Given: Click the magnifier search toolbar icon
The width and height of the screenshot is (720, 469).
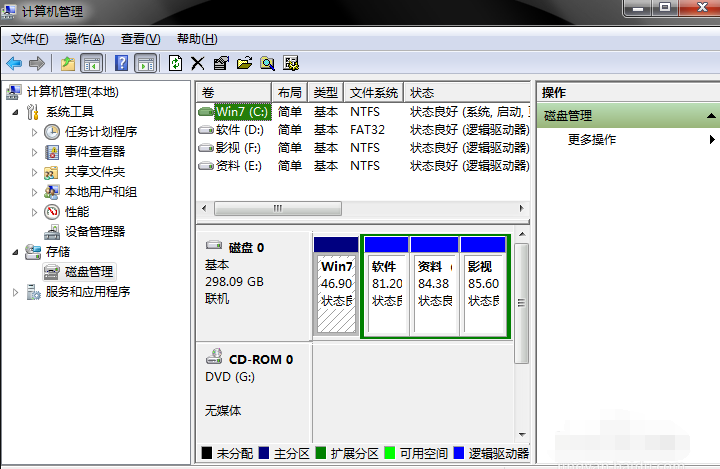Looking at the screenshot, I should [x=267, y=63].
